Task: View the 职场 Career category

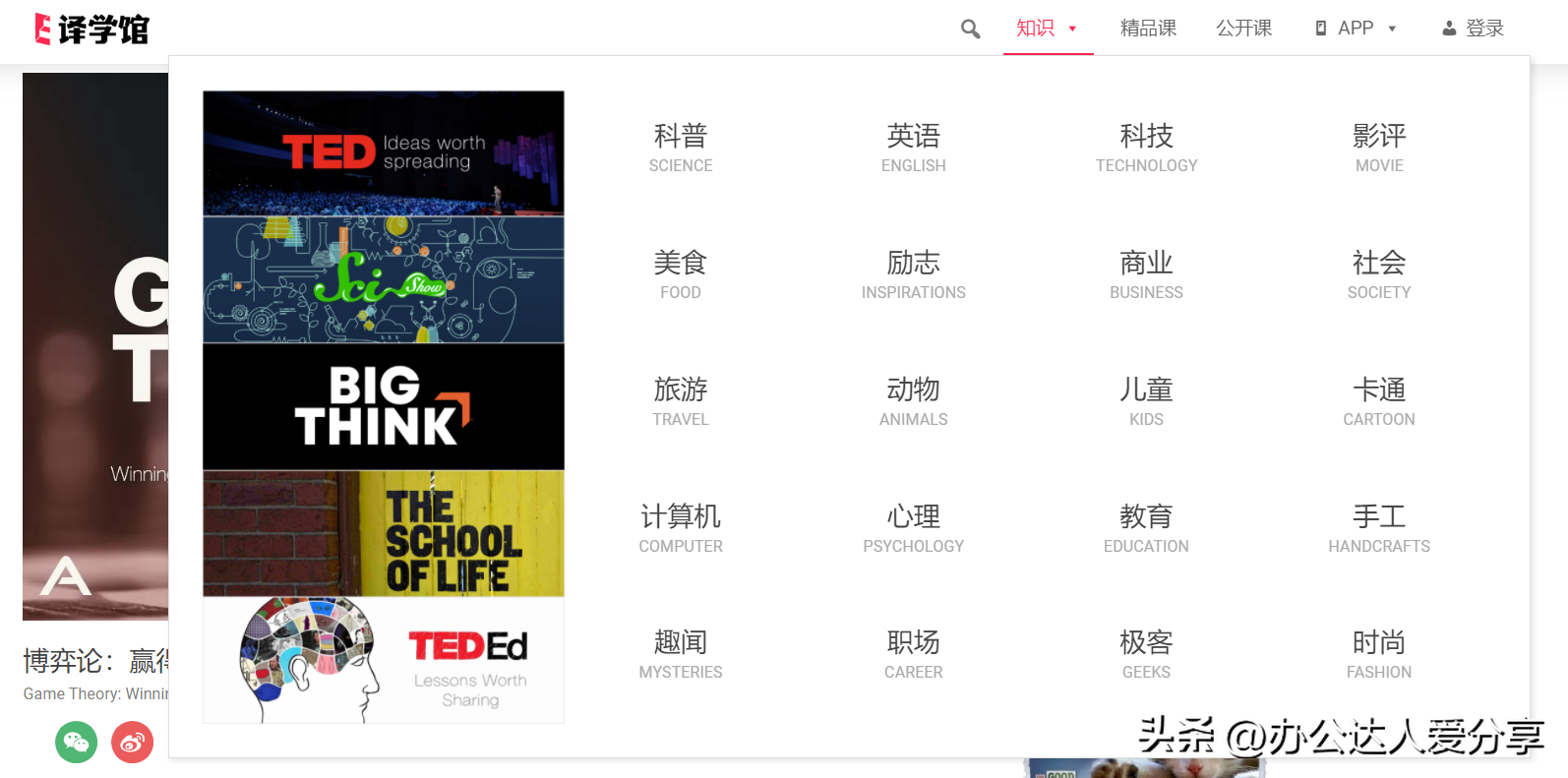Action: pyautogui.click(x=914, y=654)
